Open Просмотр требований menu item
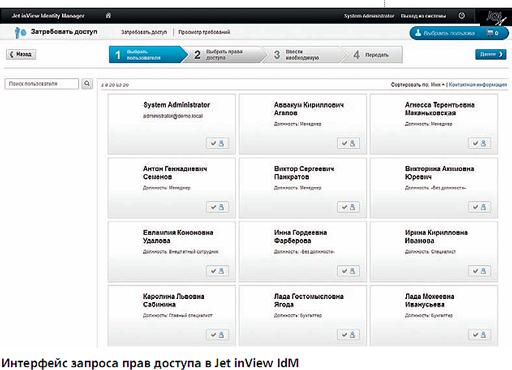This screenshot has height=370, width=512. click(204, 32)
